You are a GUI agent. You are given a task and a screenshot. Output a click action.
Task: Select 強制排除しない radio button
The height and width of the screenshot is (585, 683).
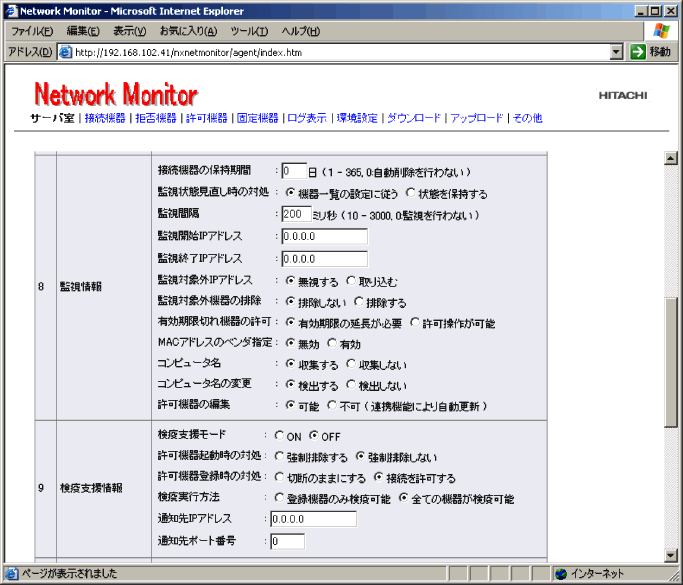360,456
